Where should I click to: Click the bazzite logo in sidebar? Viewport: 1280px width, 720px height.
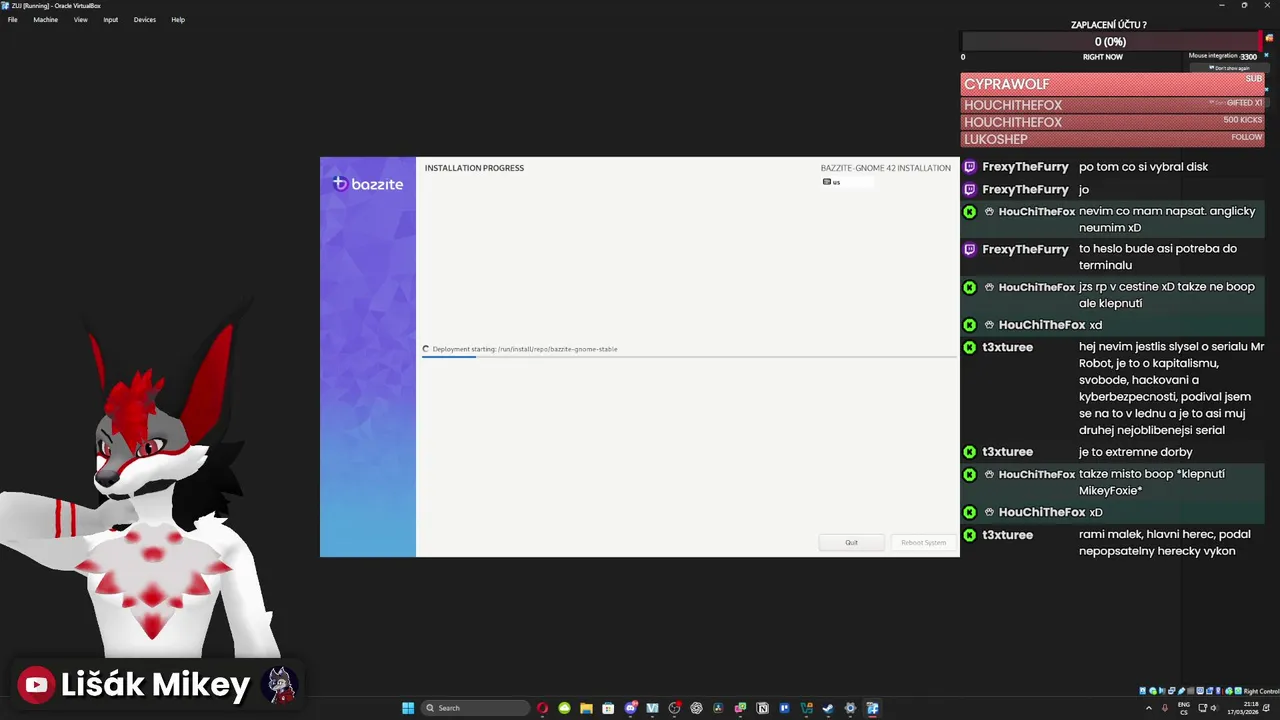click(x=368, y=184)
